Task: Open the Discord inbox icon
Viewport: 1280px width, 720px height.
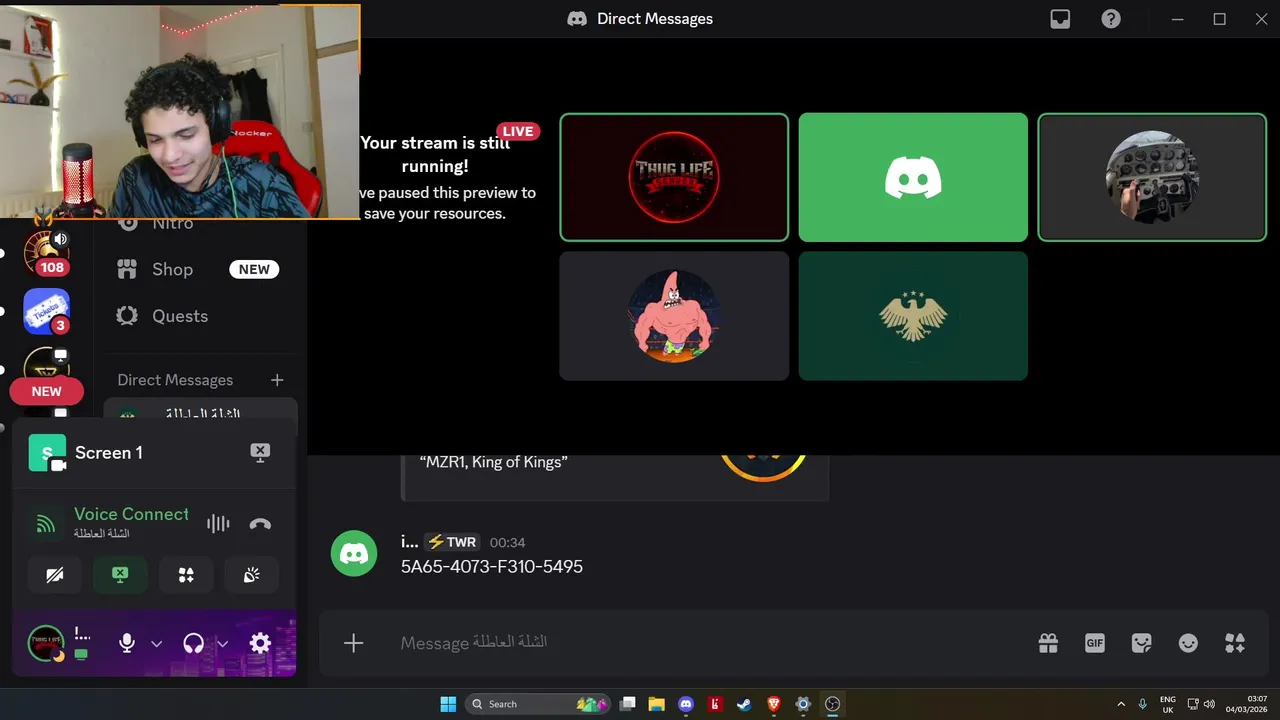Action: [x=1060, y=19]
